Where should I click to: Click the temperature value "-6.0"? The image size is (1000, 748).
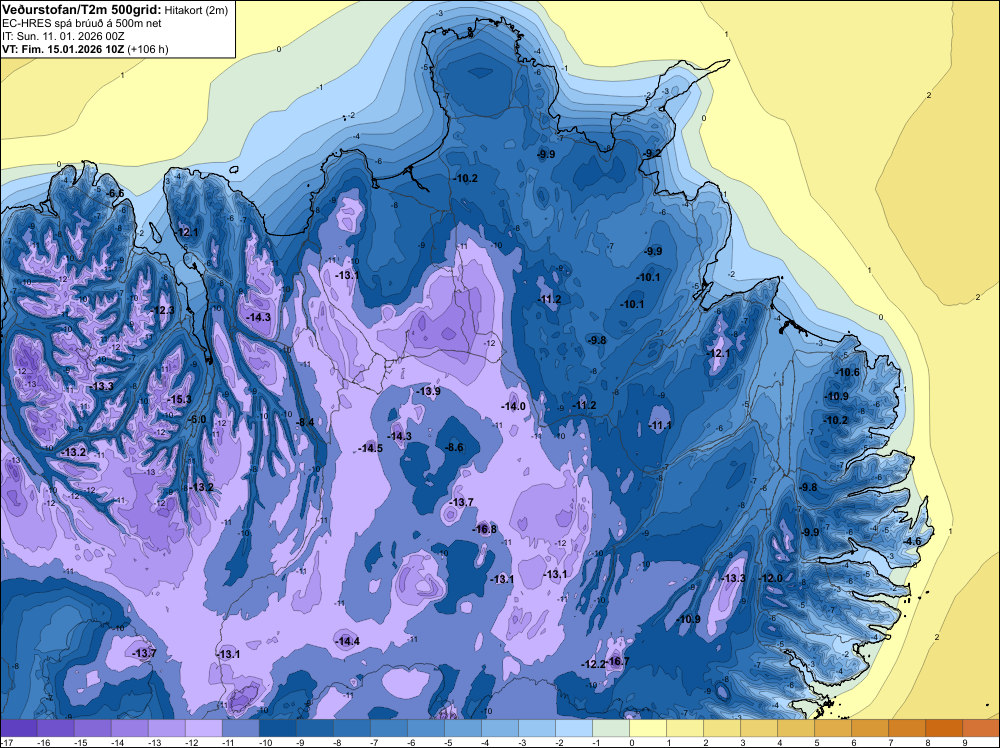pos(198,419)
